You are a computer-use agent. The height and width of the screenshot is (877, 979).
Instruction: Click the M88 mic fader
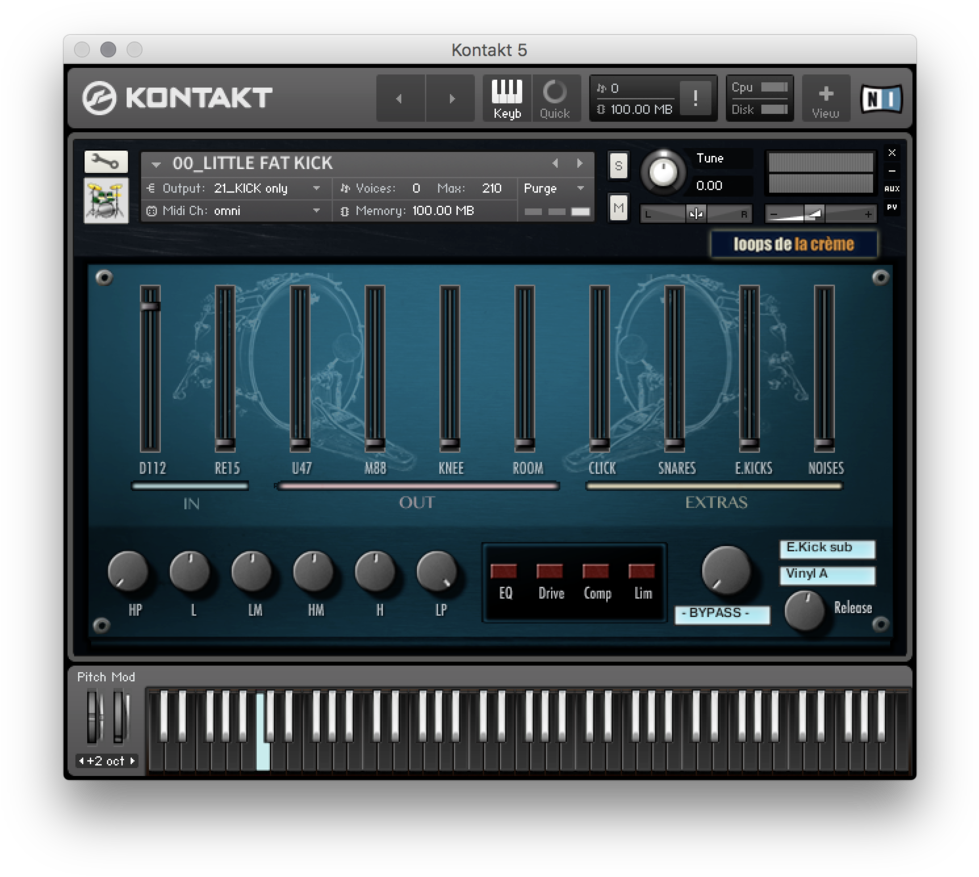coord(375,368)
